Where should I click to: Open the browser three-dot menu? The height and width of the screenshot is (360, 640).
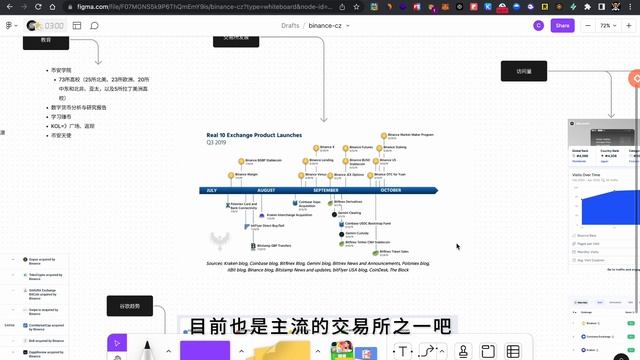point(631,7)
